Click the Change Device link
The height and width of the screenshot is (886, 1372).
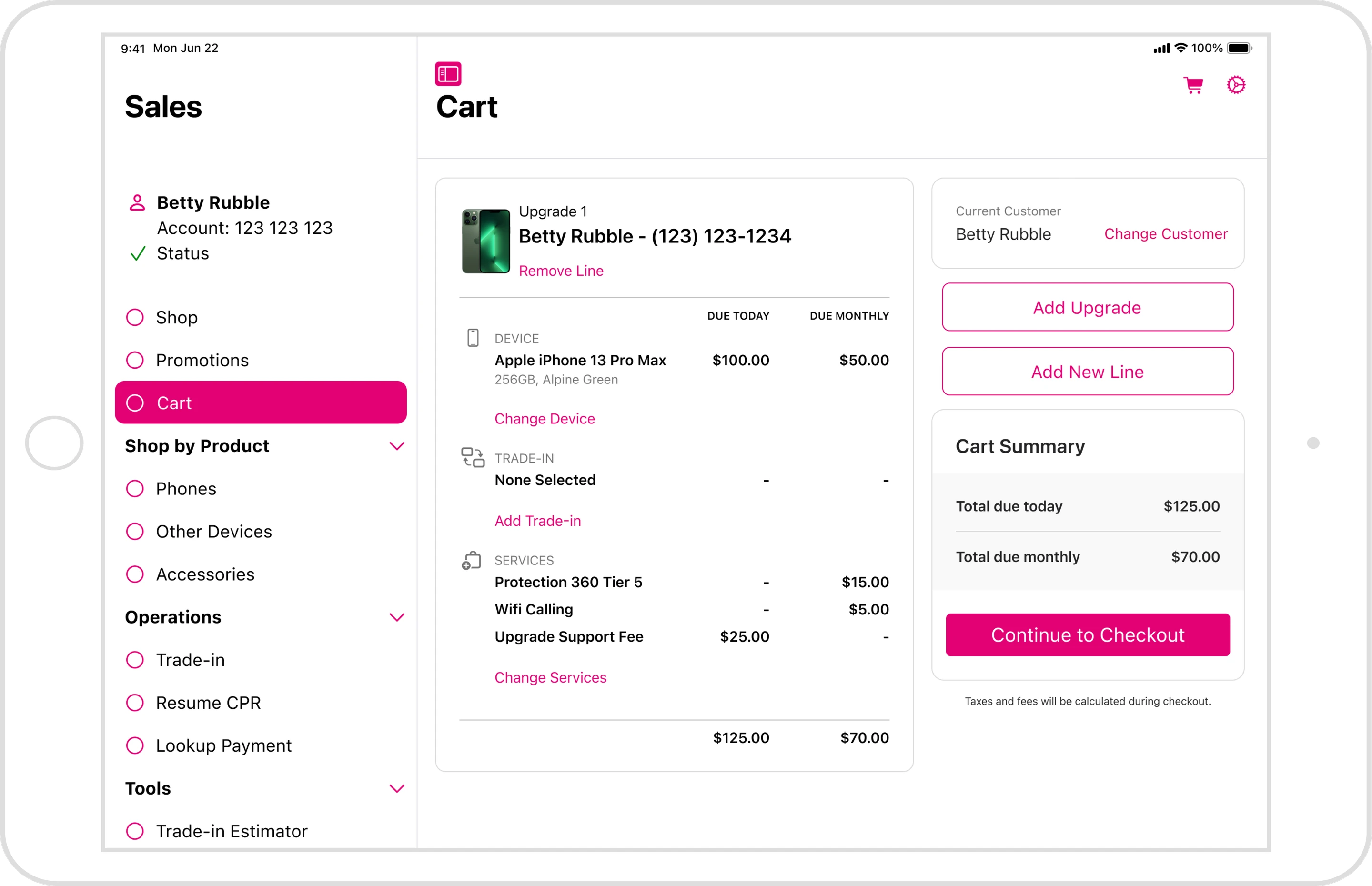point(544,419)
